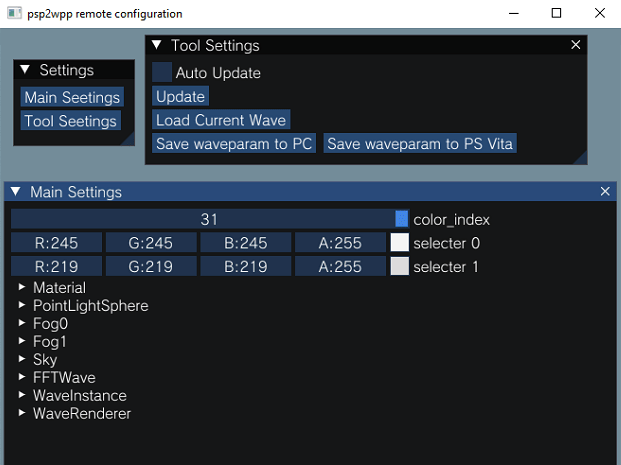Open the selecter 1 color swatch

point(400,267)
